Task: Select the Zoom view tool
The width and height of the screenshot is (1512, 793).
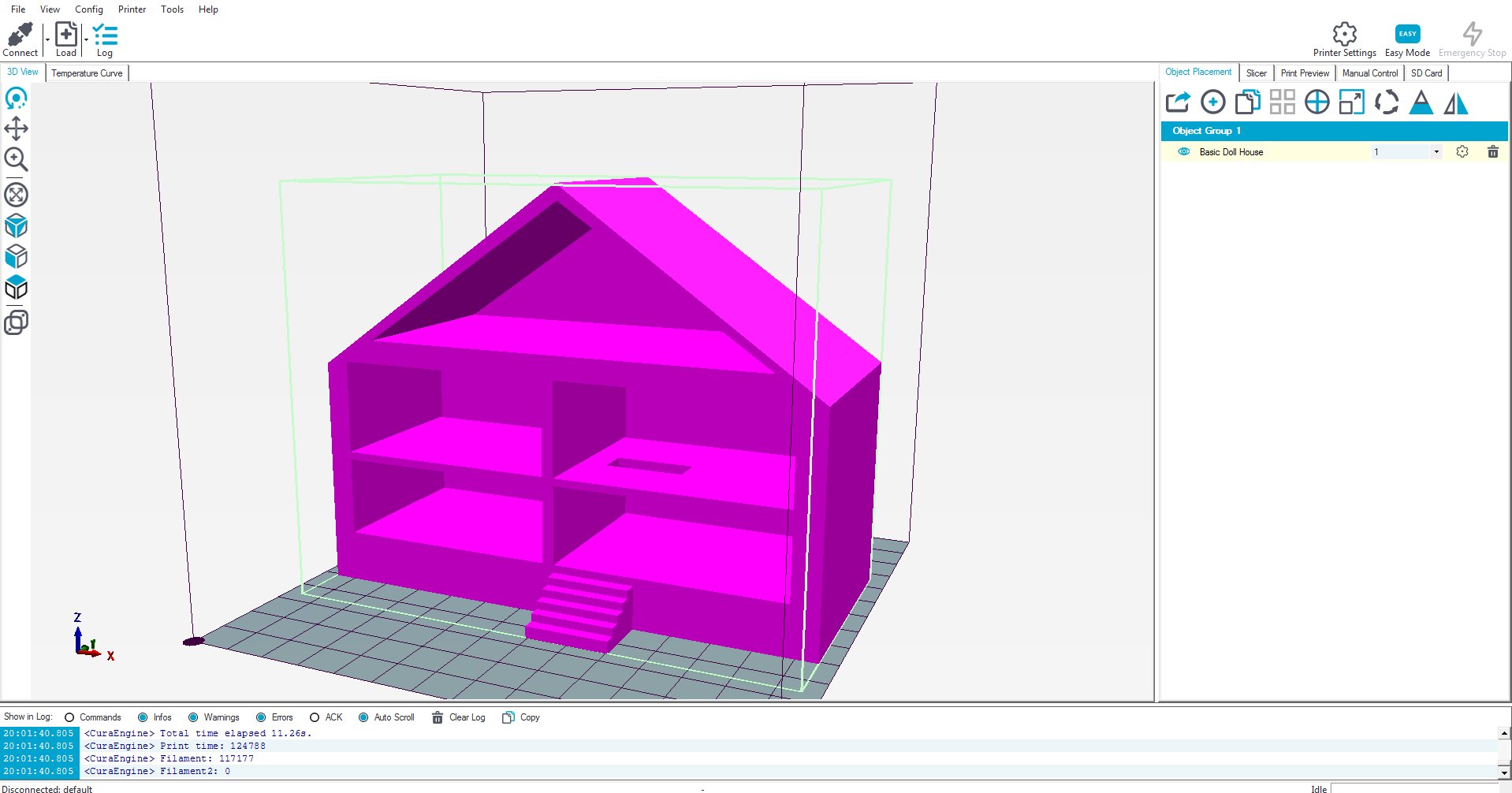Action: pyautogui.click(x=16, y=159)
